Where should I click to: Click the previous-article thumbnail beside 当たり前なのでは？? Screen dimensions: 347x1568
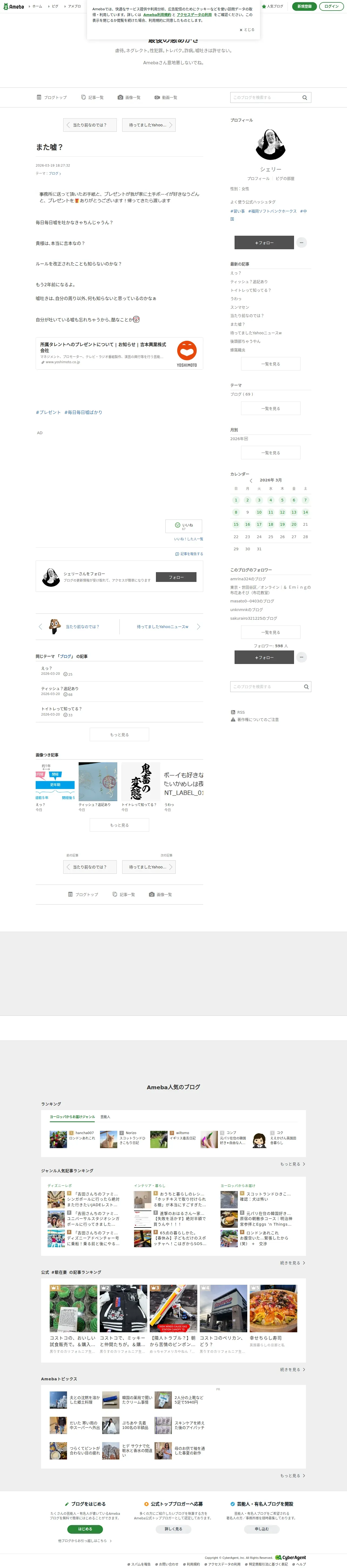coord(55,626)
